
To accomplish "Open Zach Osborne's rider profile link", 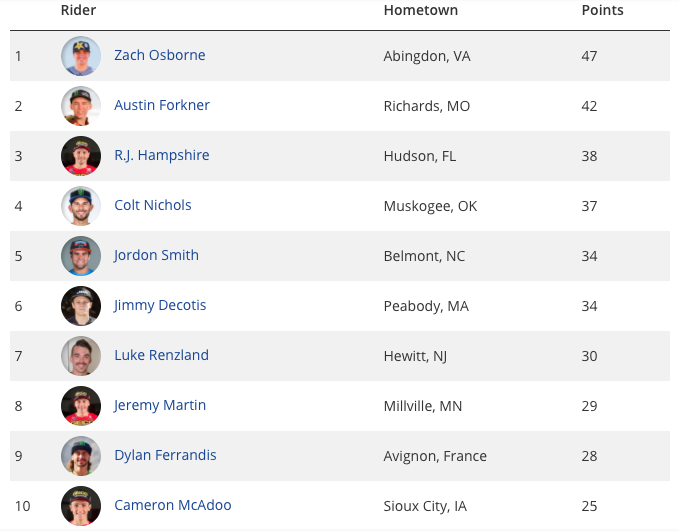I will coord(160,55).
